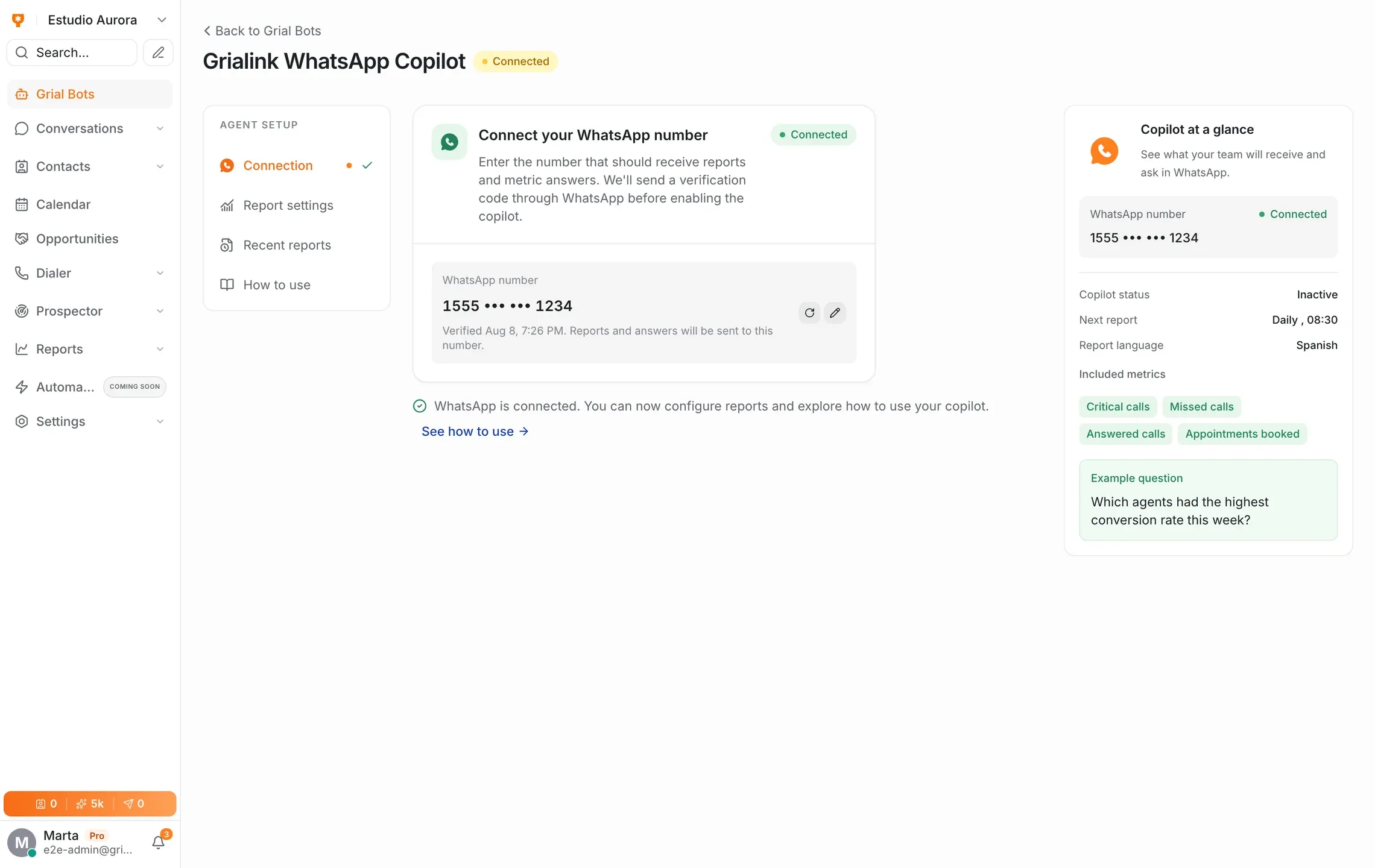Click the contacts count in orange bar

(46, 804)
